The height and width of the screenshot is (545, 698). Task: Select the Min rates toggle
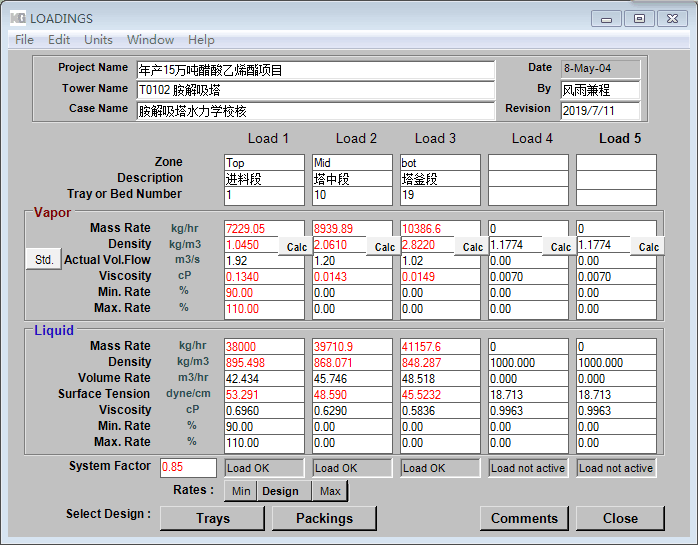click(240, 491)
